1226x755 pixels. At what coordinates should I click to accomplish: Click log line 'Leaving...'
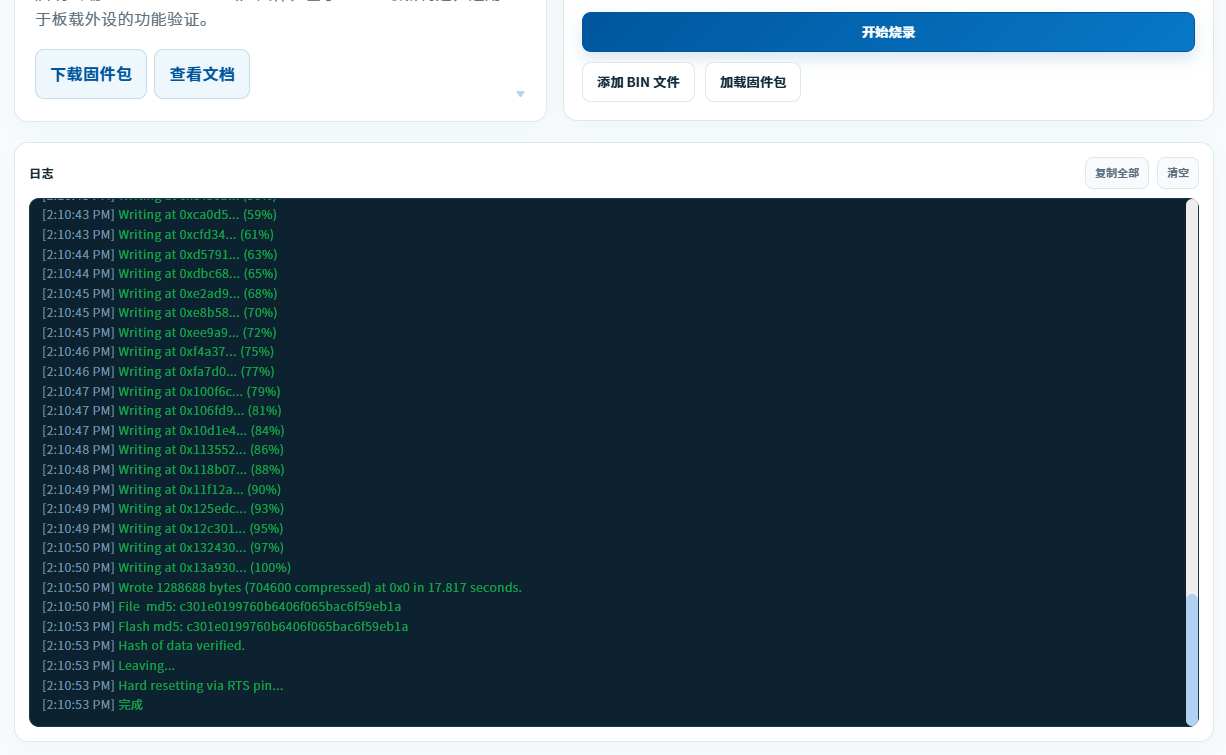pyautogui.click(x=108, y=666)
